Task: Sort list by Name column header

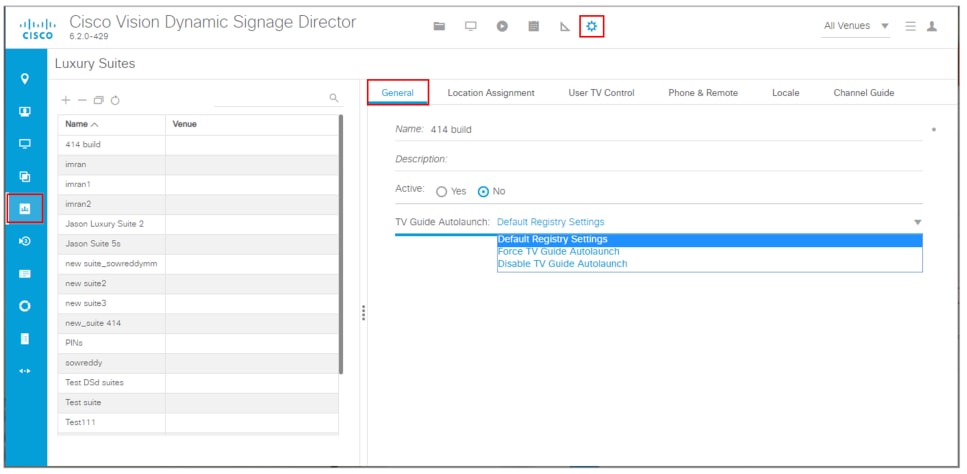Action: click(112, 125)
